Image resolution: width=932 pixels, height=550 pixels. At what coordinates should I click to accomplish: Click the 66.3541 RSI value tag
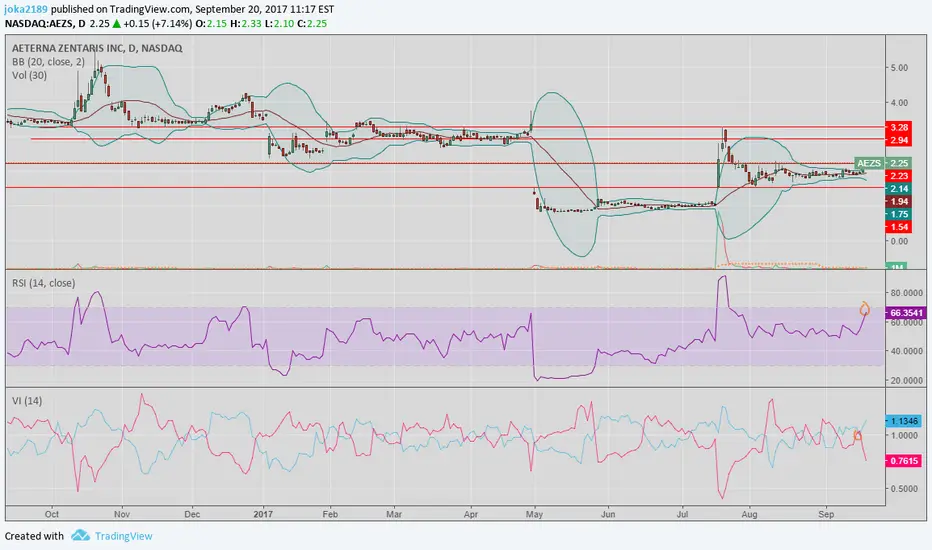[x=906, y=312]
